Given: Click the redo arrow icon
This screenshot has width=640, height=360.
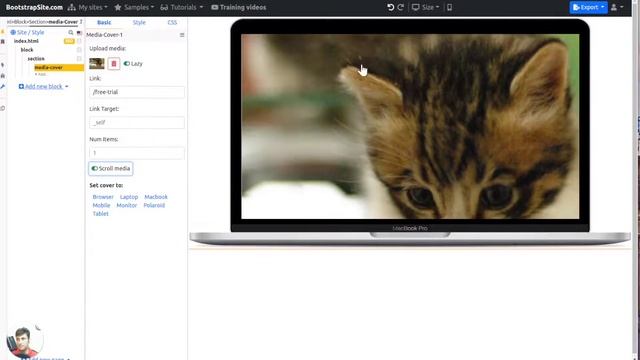Looking at the screenshot, I should [401, 7].
